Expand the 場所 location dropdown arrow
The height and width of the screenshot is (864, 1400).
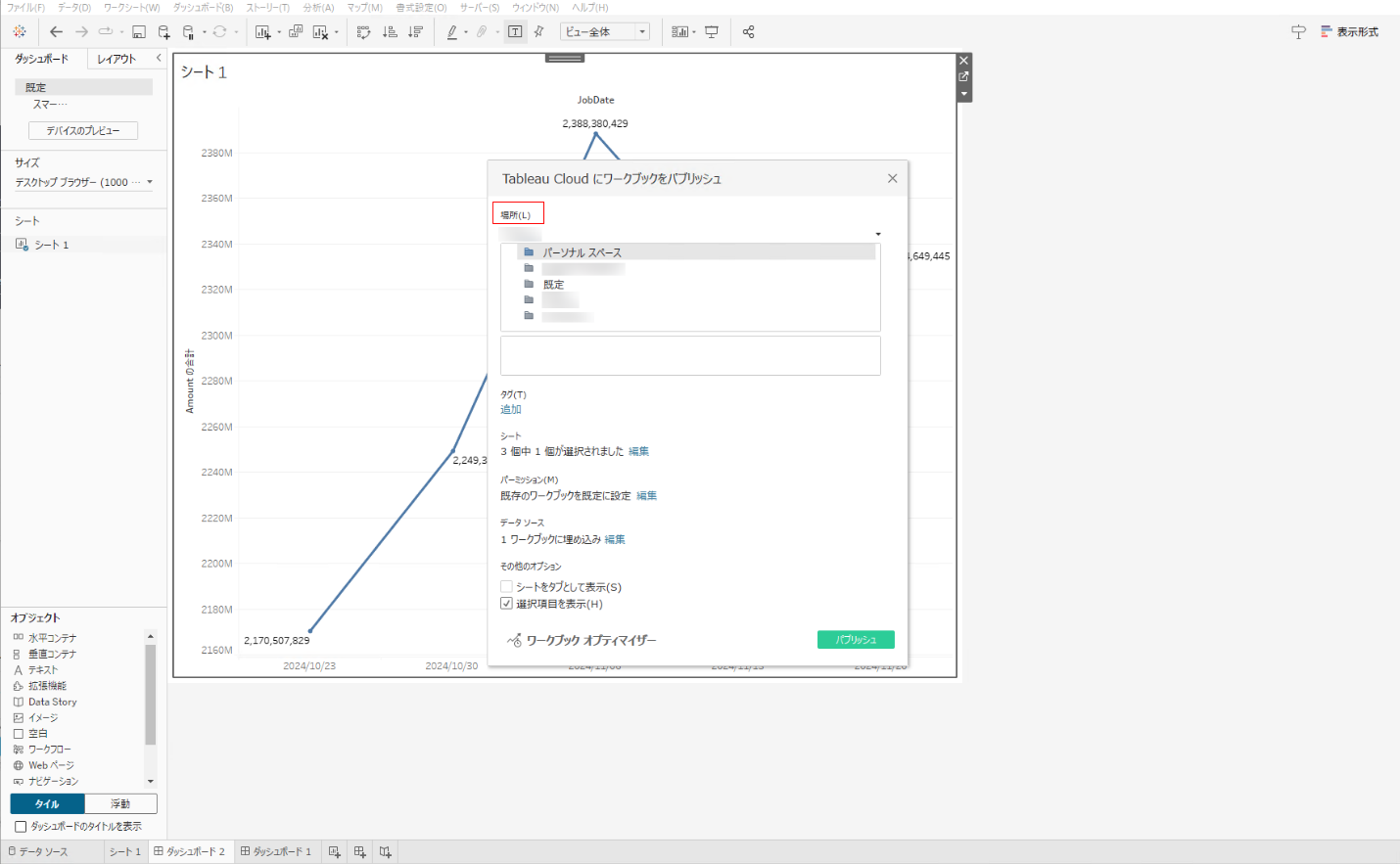coord(877,235)
